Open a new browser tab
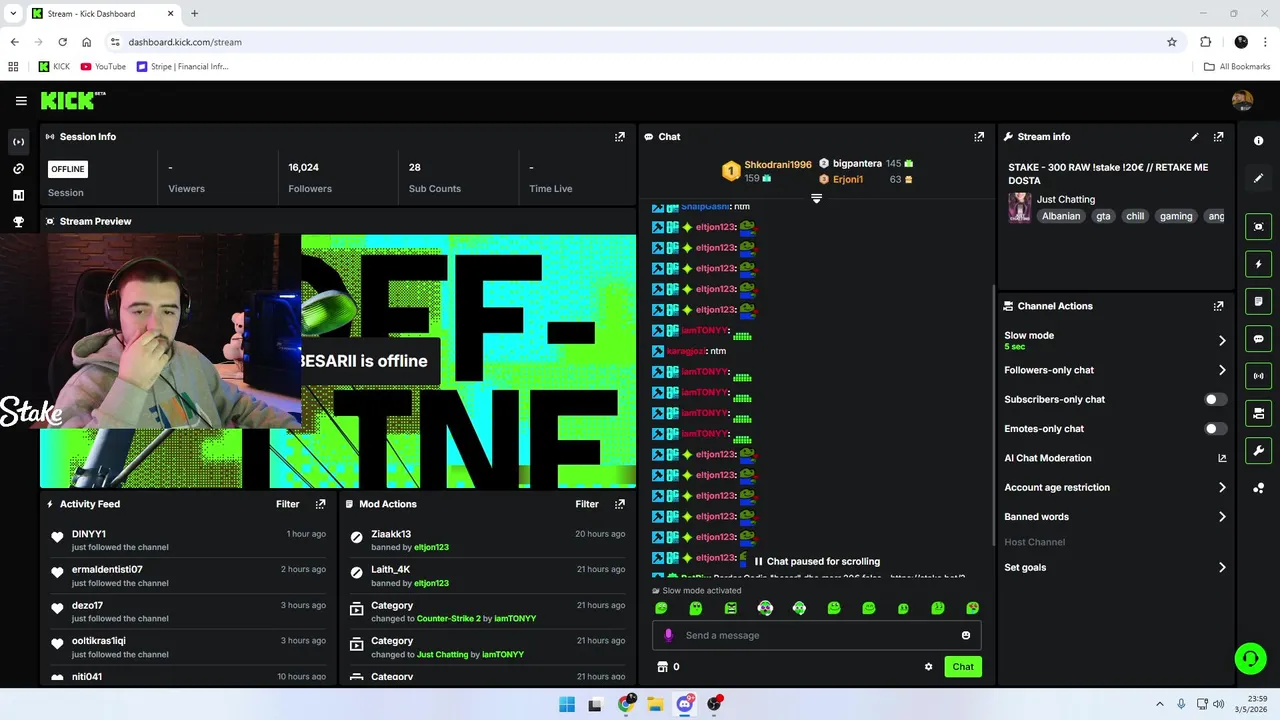The width and height of the screenshot is (1280, 720). pos(194,14)
